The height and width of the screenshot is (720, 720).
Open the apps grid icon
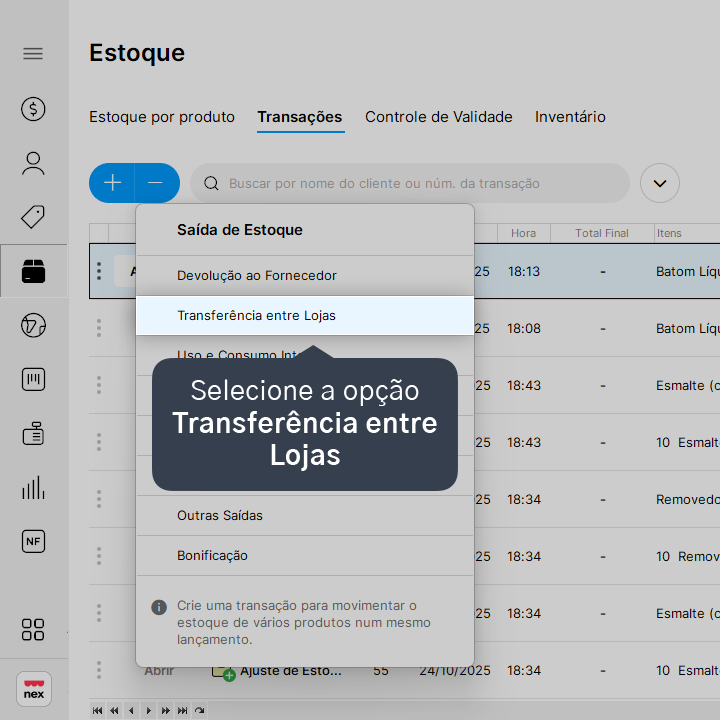(33, 630)
